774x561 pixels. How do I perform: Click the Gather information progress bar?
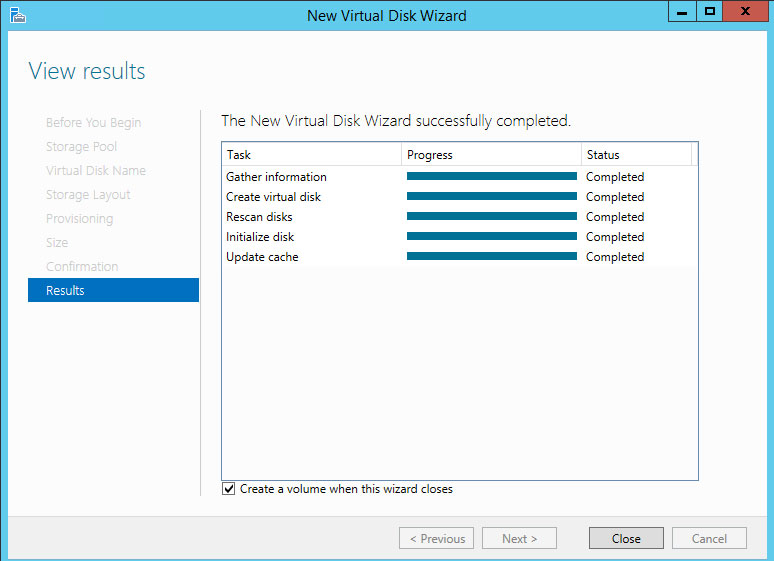pos(491,177)
